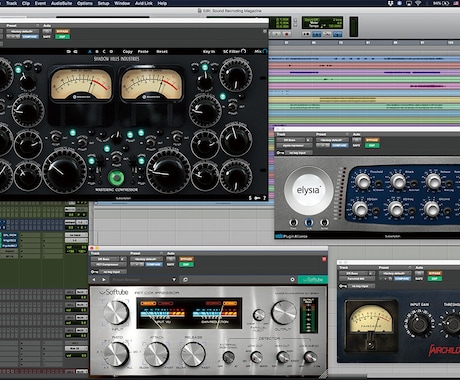Open the key input selector in elysia window
The width and height of the screenshot is (460, 380).
pos(298,152)
